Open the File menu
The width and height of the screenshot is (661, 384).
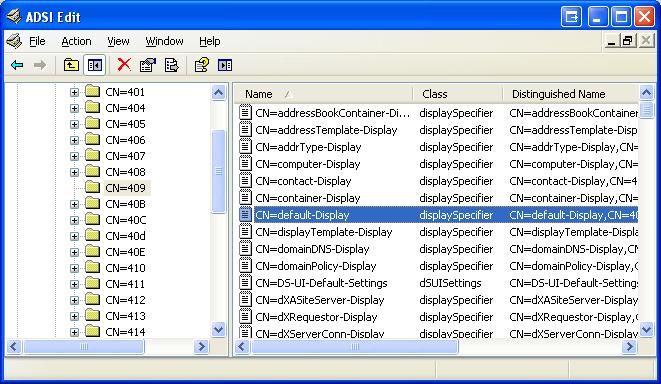37,41
